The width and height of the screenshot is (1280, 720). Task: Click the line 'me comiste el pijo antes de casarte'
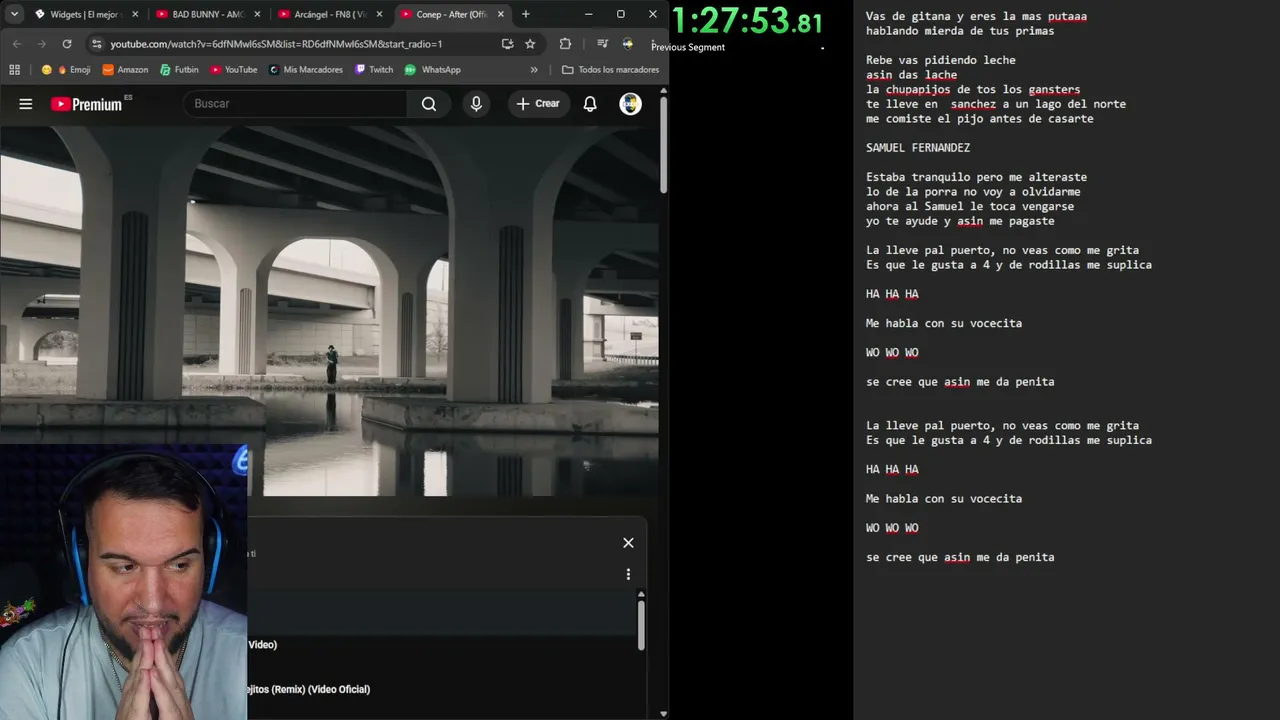point(980,119)
